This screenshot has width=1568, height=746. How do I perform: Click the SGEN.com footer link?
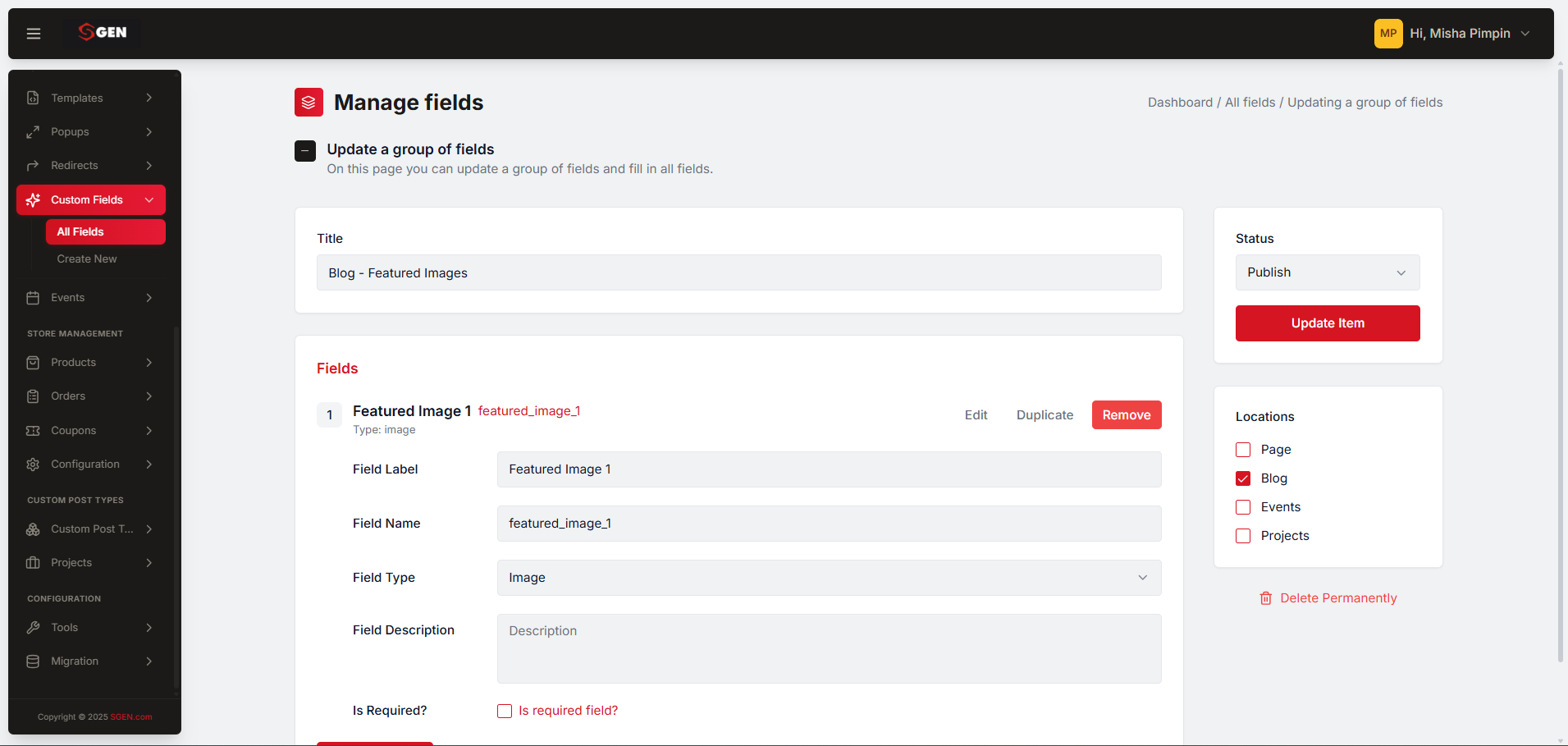(131, 717)
